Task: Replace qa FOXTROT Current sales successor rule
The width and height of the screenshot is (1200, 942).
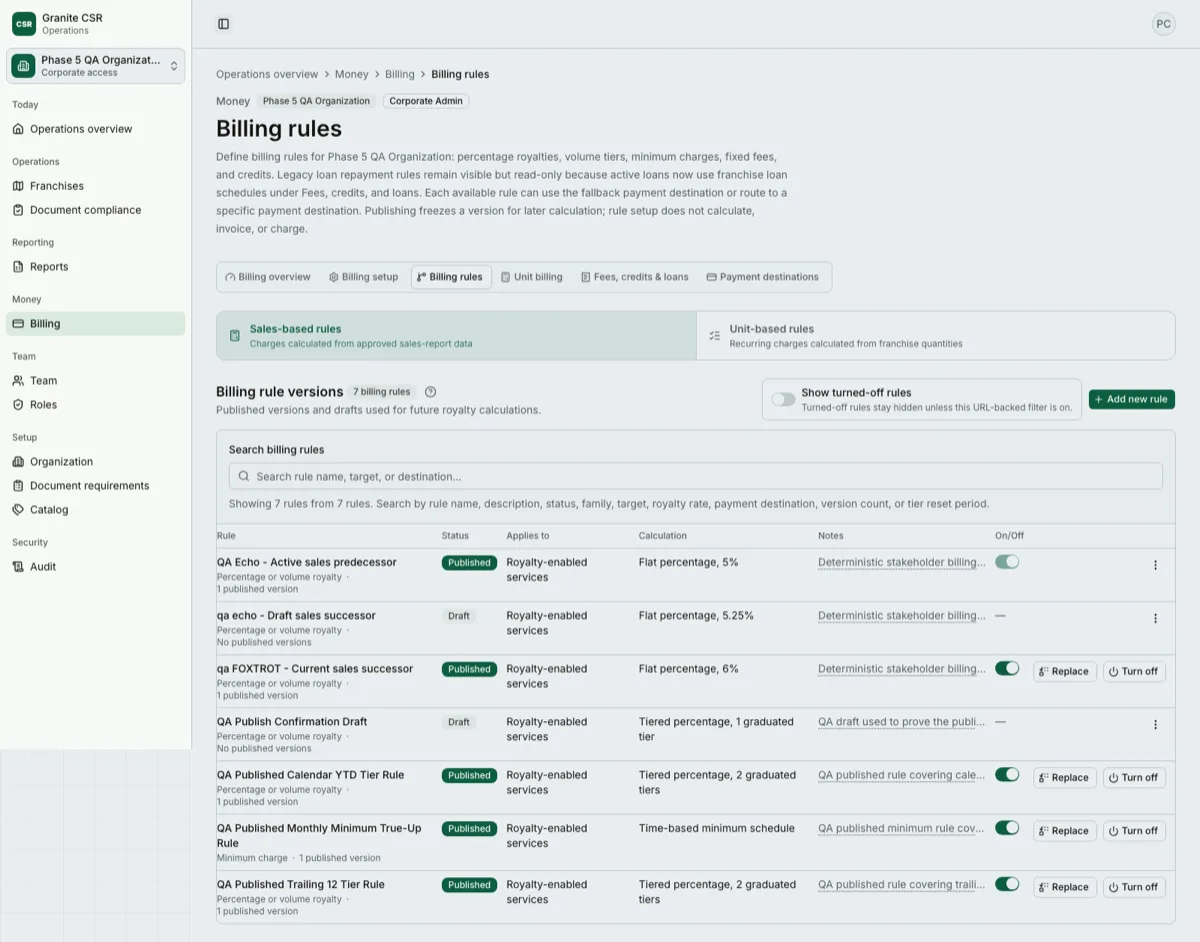Action: (1065, 671)
